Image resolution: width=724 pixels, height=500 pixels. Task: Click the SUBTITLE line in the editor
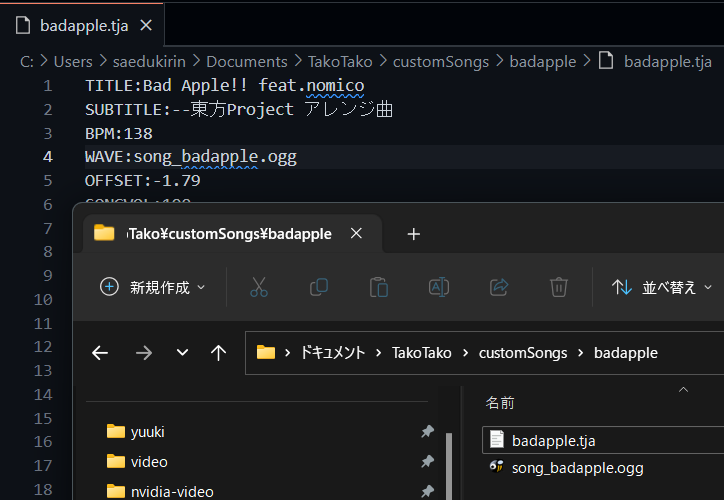(239, 109)
